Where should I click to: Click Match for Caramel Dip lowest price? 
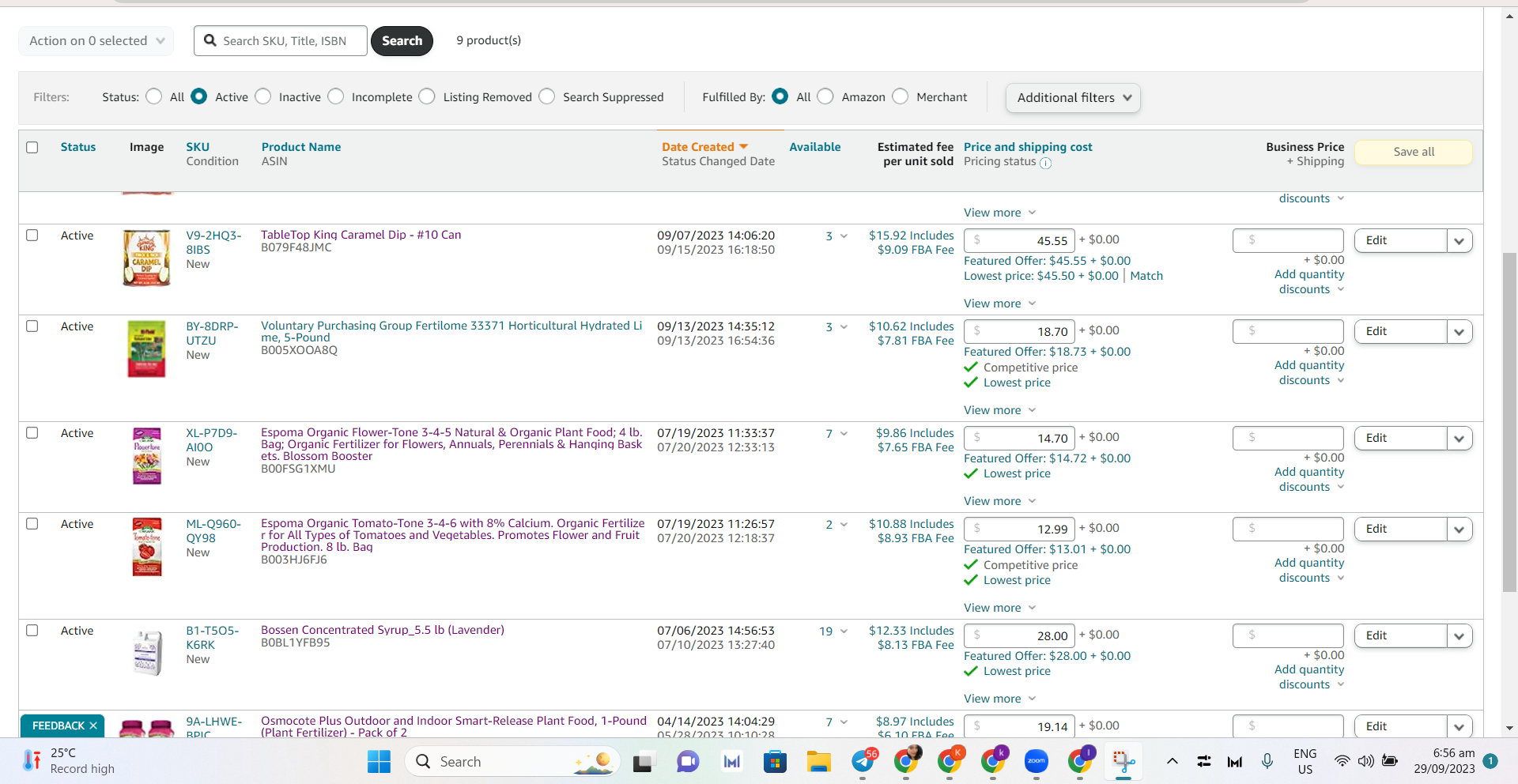tap(1146, 276)
